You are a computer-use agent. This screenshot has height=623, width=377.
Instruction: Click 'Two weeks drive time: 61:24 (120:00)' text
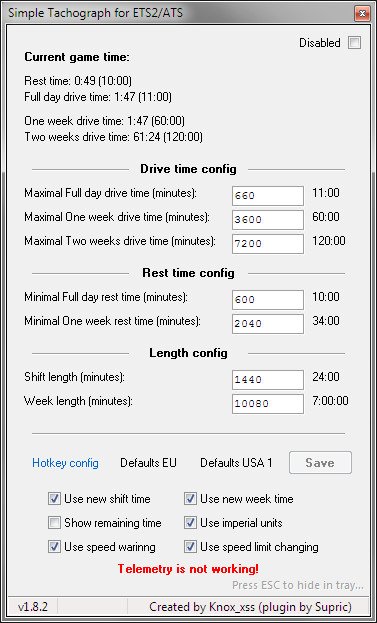pos(114,137)
